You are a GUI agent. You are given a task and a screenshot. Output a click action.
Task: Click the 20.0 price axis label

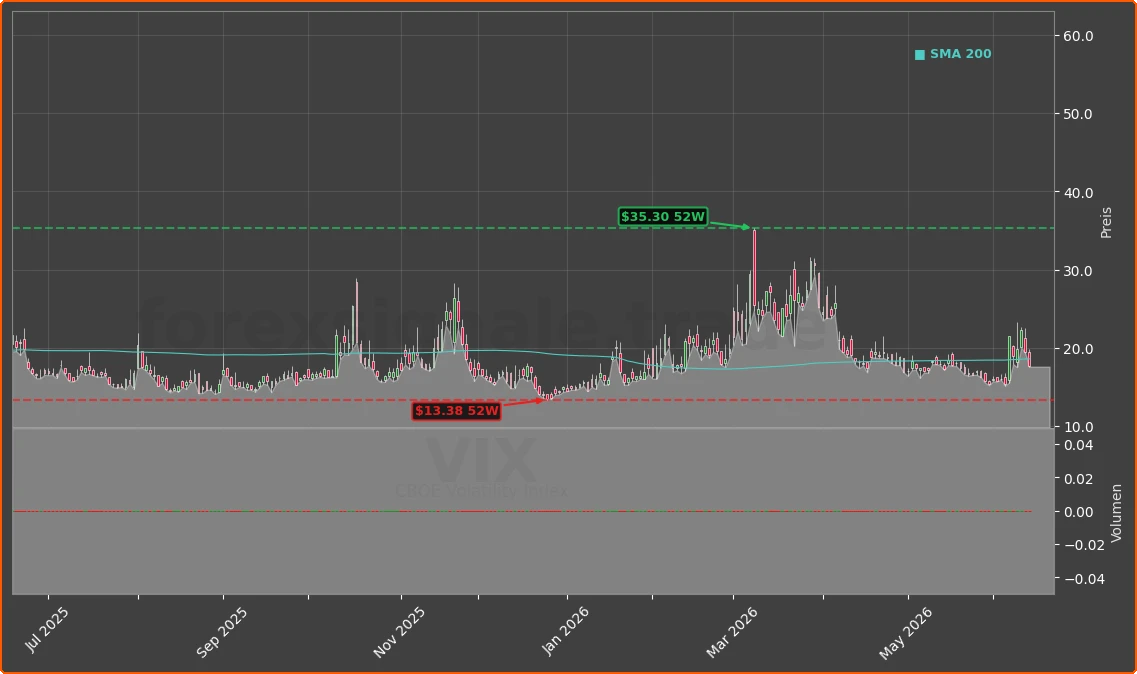(x=1078, y=349)
